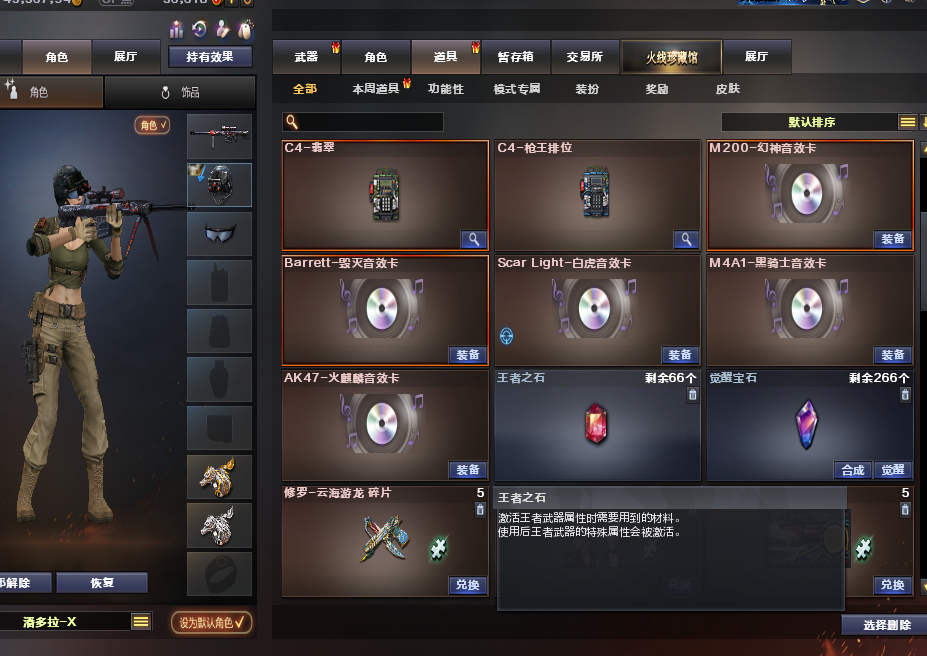Click the 选择删除 button
The width and height of the screenshot is (927, 656).
pyautogui.click(x=886, y=625)
